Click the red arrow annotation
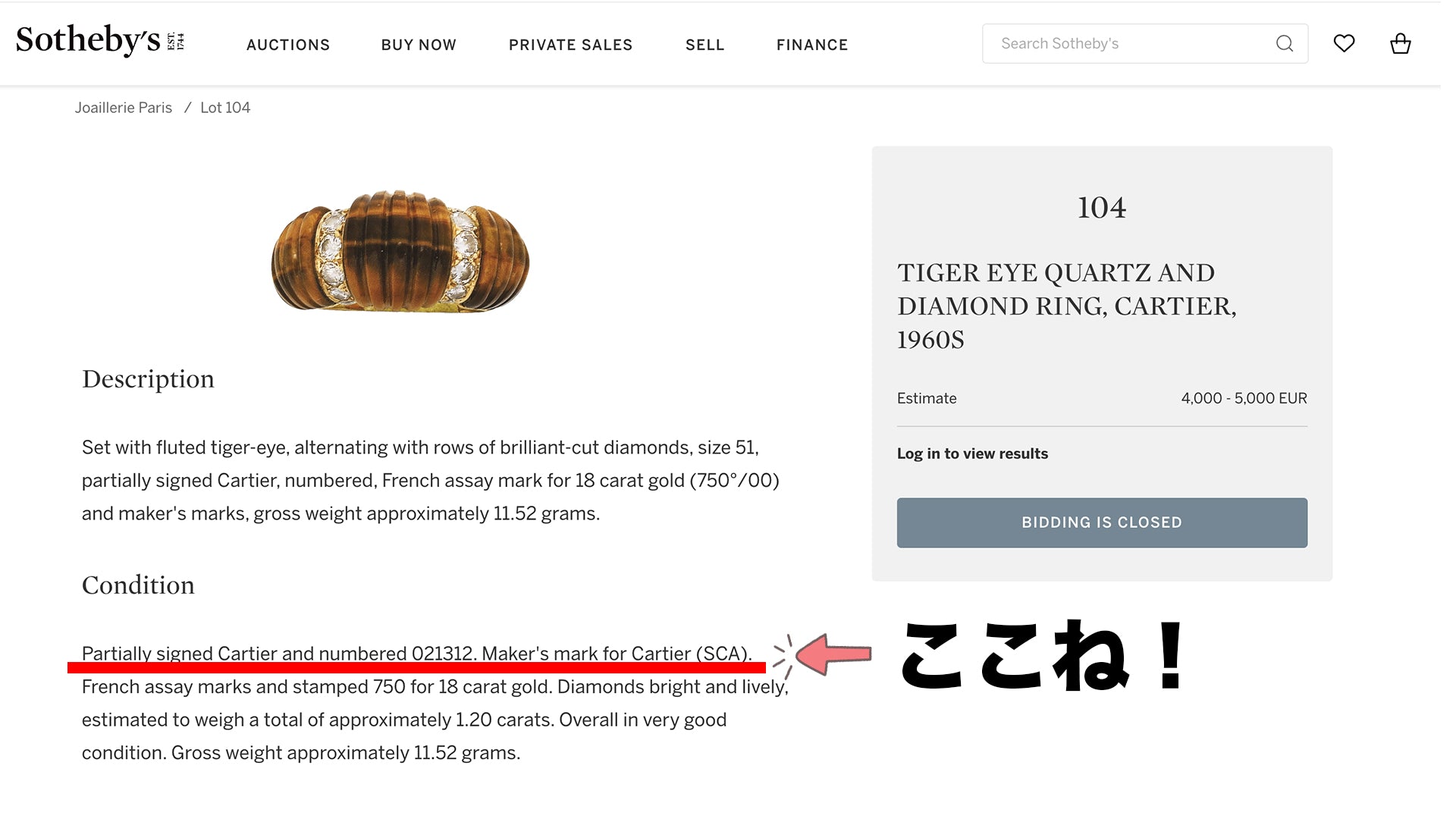1456x819 pixels. tap(833, 654)
